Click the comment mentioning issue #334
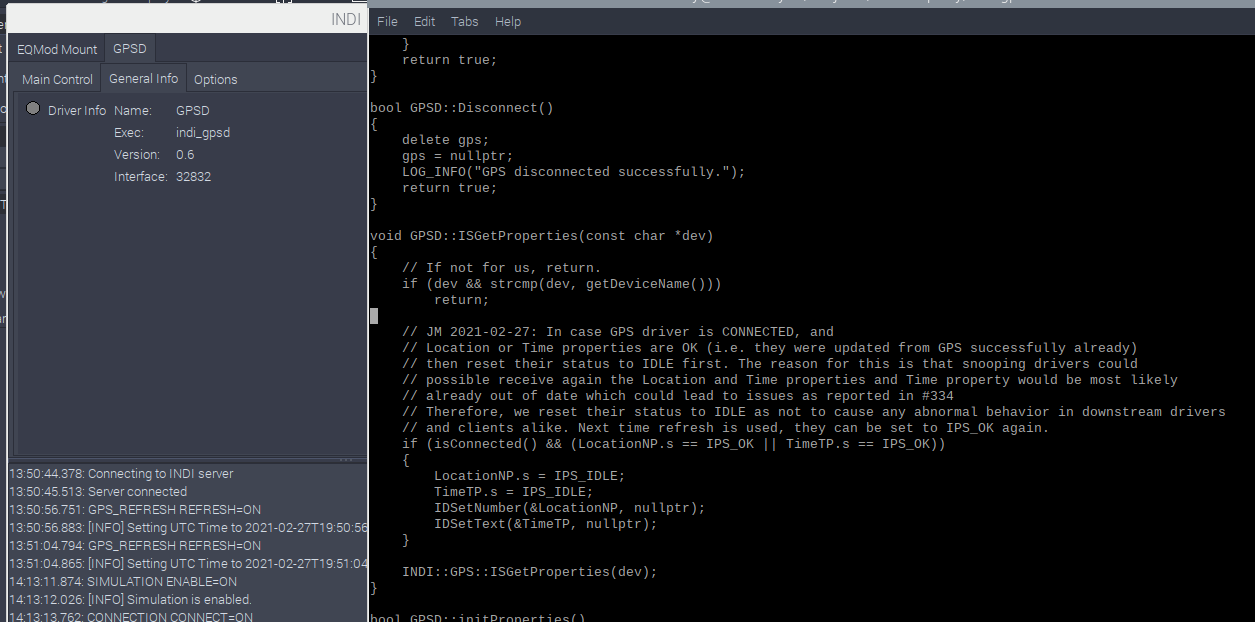This screenshot has height=622, width=1255. click(x=678, y=396)
